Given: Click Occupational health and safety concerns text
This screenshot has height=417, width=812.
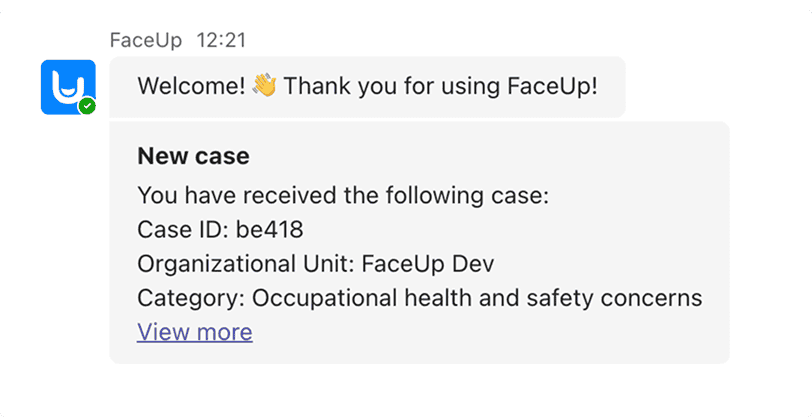Looking at the screenshot, I should tap(477, 298).
